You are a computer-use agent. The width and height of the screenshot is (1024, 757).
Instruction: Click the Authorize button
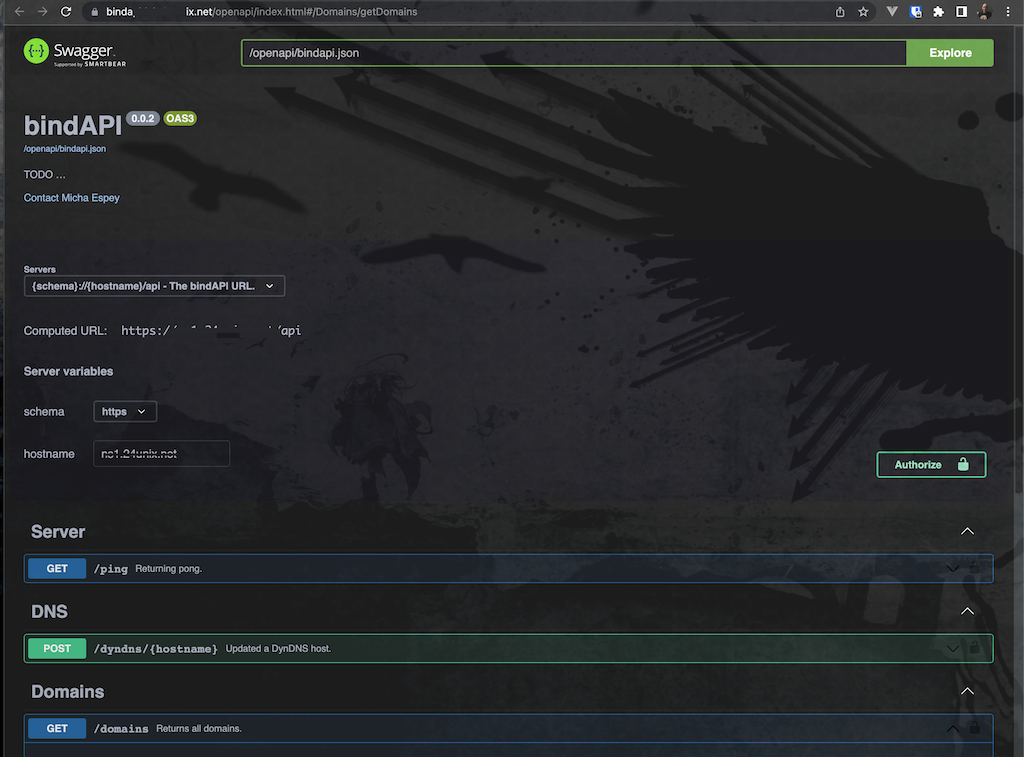click(930, 464)
